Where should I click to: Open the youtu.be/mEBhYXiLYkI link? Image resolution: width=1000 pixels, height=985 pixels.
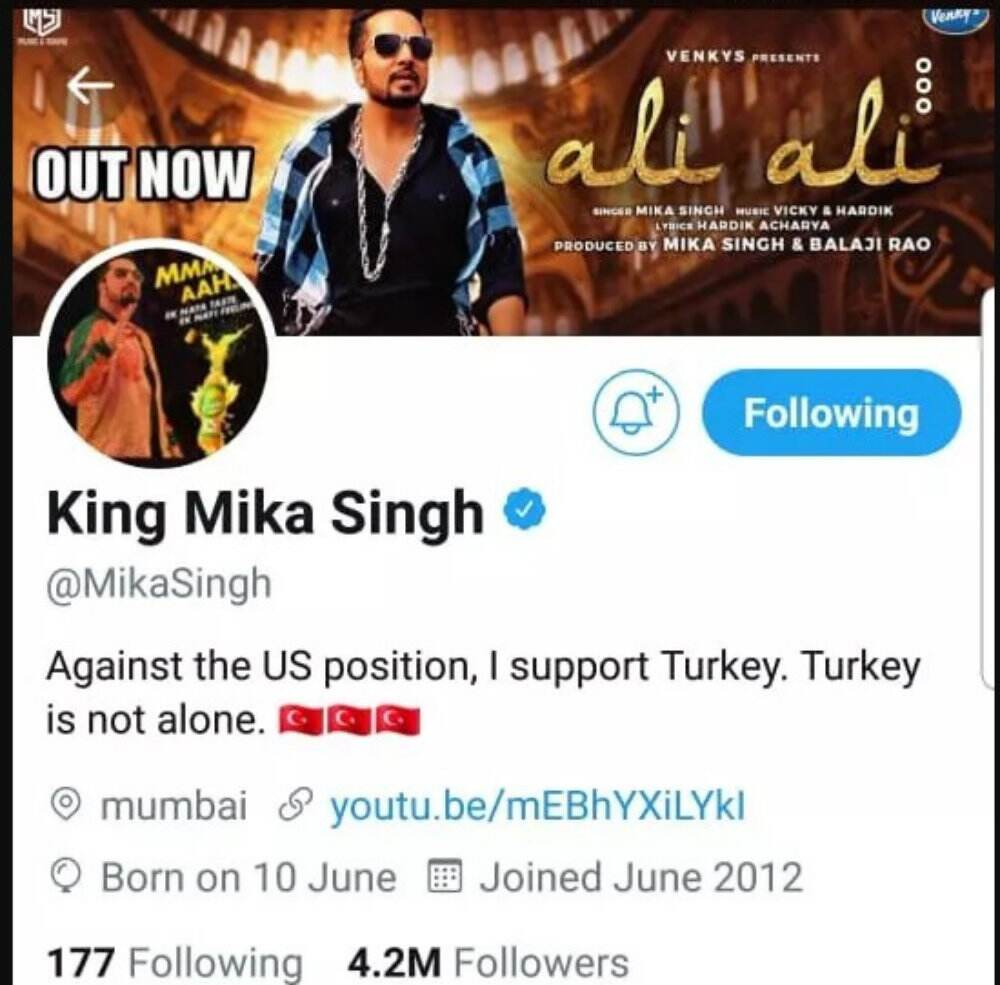(537, 806)
